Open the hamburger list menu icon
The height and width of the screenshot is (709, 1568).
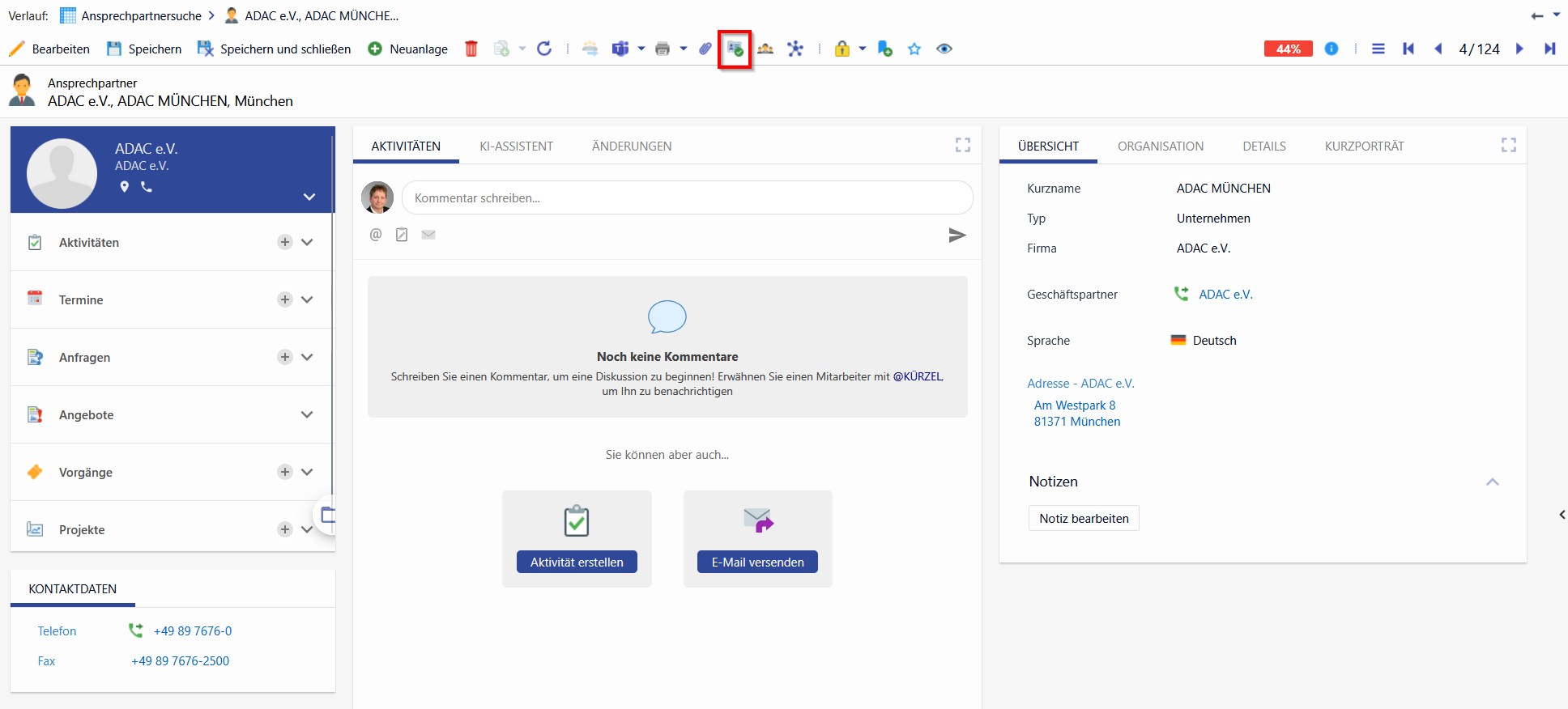point(1378,49)
